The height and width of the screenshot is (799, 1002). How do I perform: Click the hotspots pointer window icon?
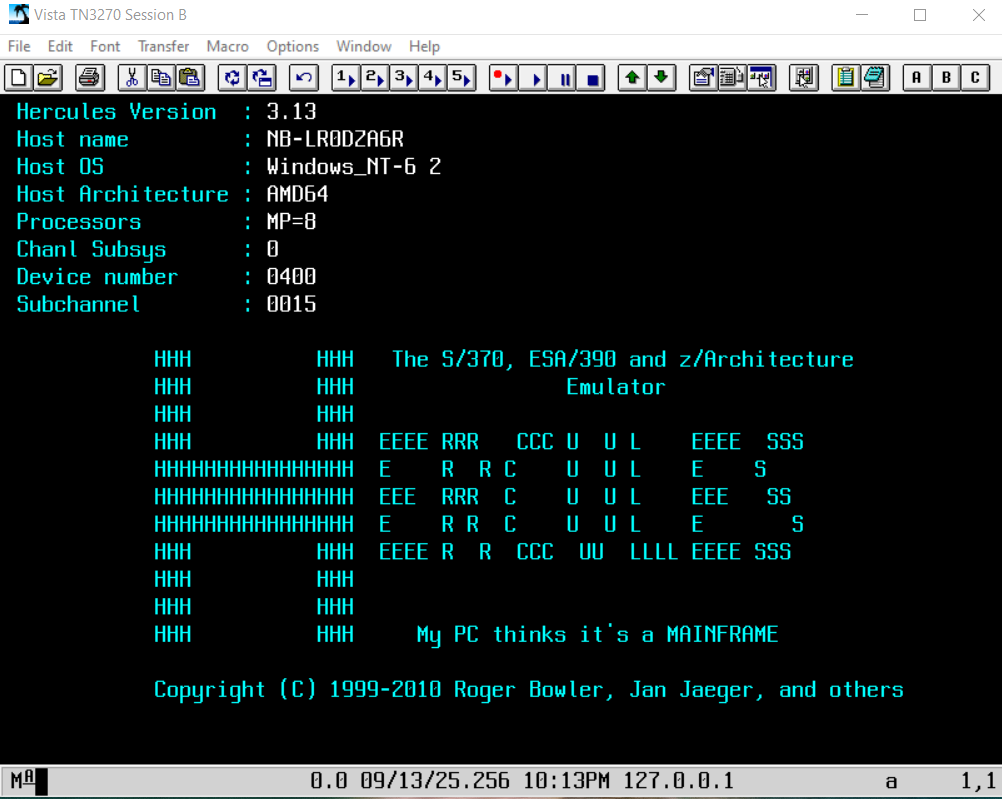click(761, 78)
